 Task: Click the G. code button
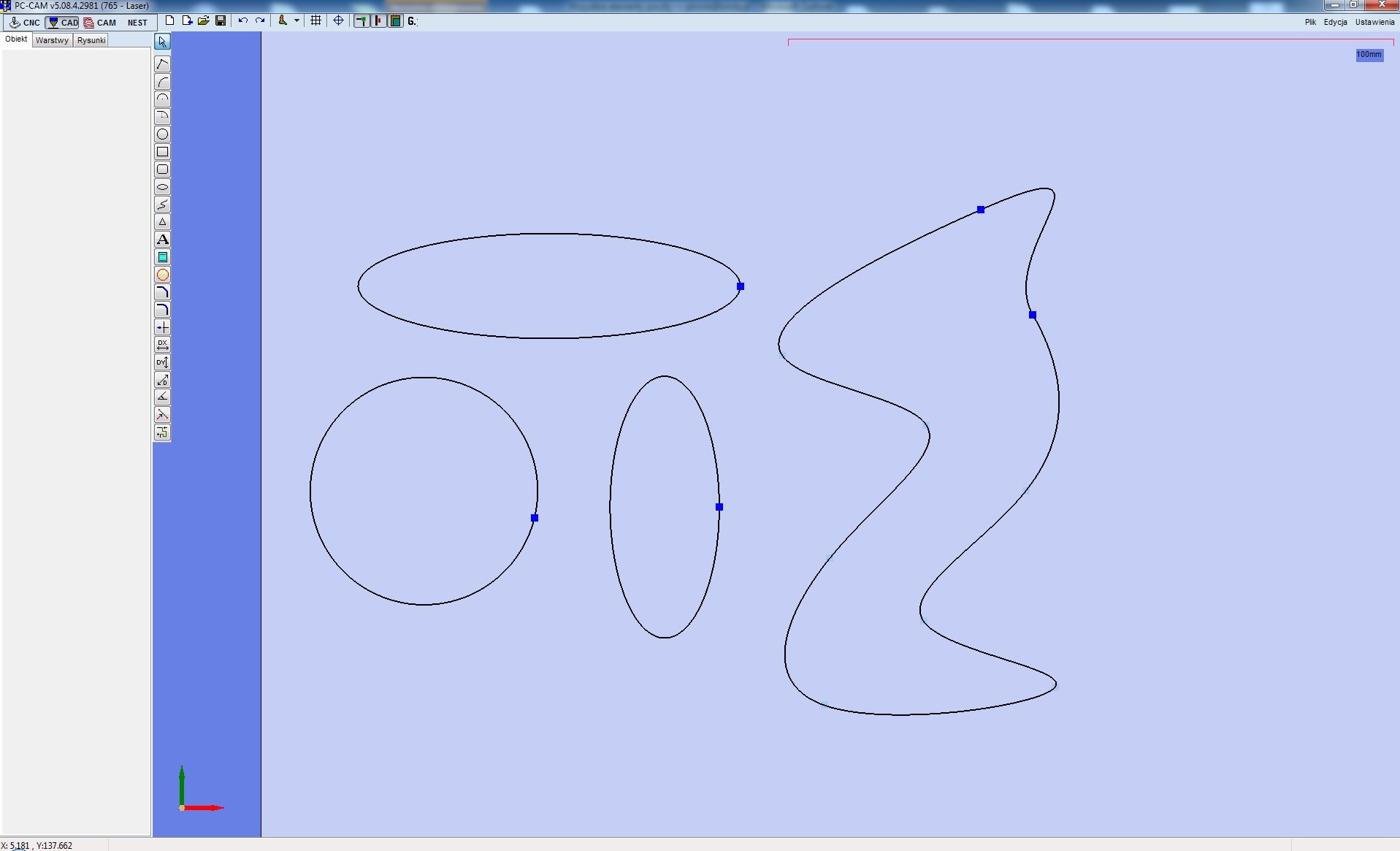tap(412, 21)
